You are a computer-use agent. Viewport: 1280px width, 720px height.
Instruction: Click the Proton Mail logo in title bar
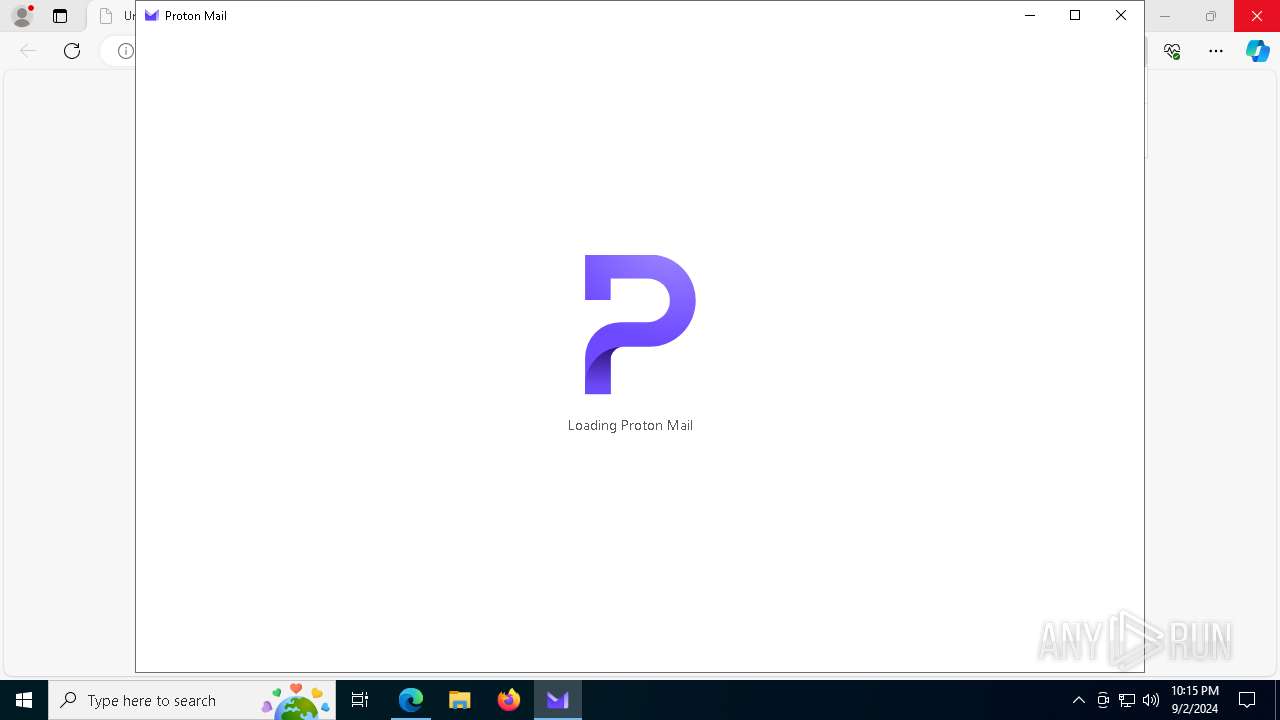[x=152, y=16]
